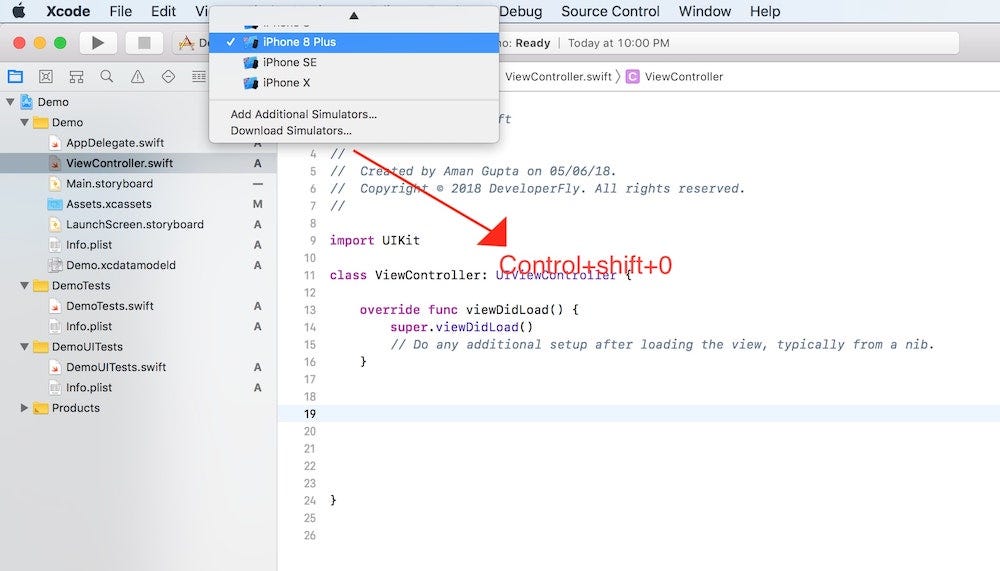
Task: Collapse the DemoTests folder
Action: coord(24,286)
